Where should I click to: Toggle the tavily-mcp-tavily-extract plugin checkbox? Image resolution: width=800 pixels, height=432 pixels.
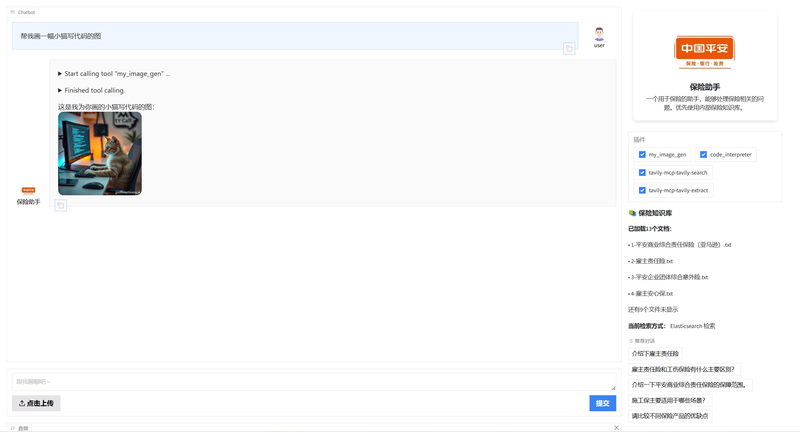point(642,190)
